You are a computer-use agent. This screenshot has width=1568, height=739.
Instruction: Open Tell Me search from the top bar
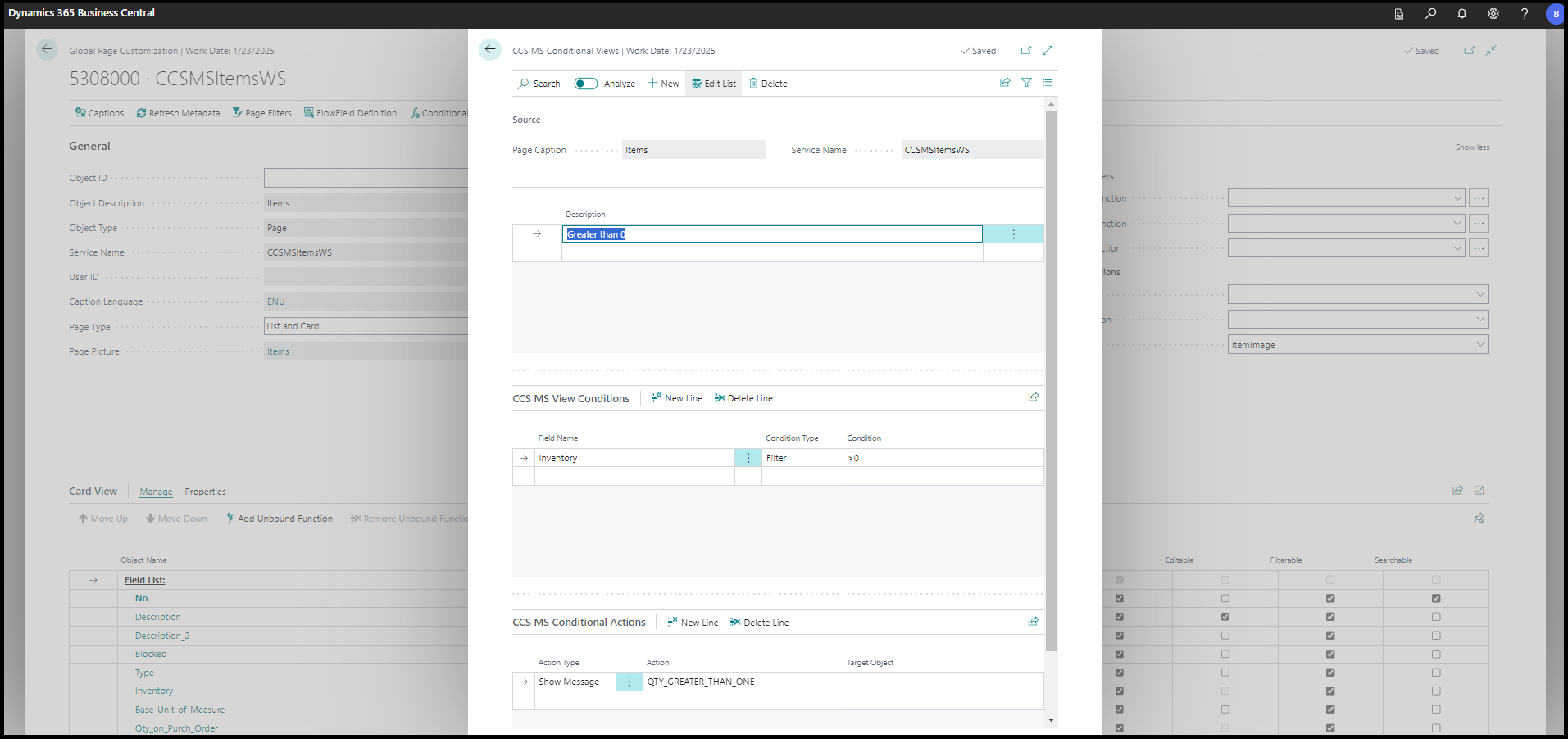(1429, 14)
